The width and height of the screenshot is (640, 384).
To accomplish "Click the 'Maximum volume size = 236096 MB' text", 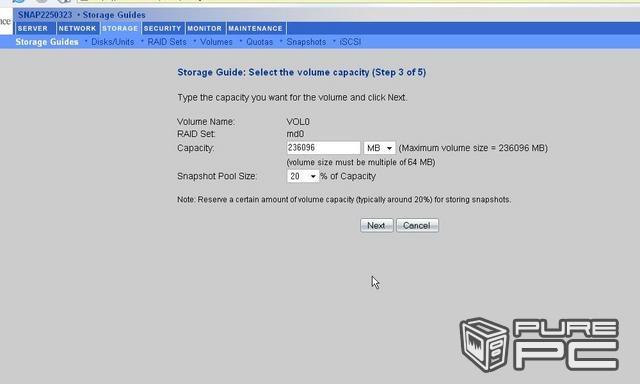I will (473, 148).
